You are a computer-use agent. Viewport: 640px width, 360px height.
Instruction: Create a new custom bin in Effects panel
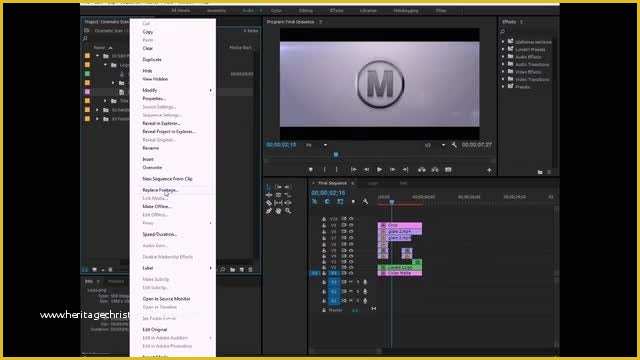point(540,172)
